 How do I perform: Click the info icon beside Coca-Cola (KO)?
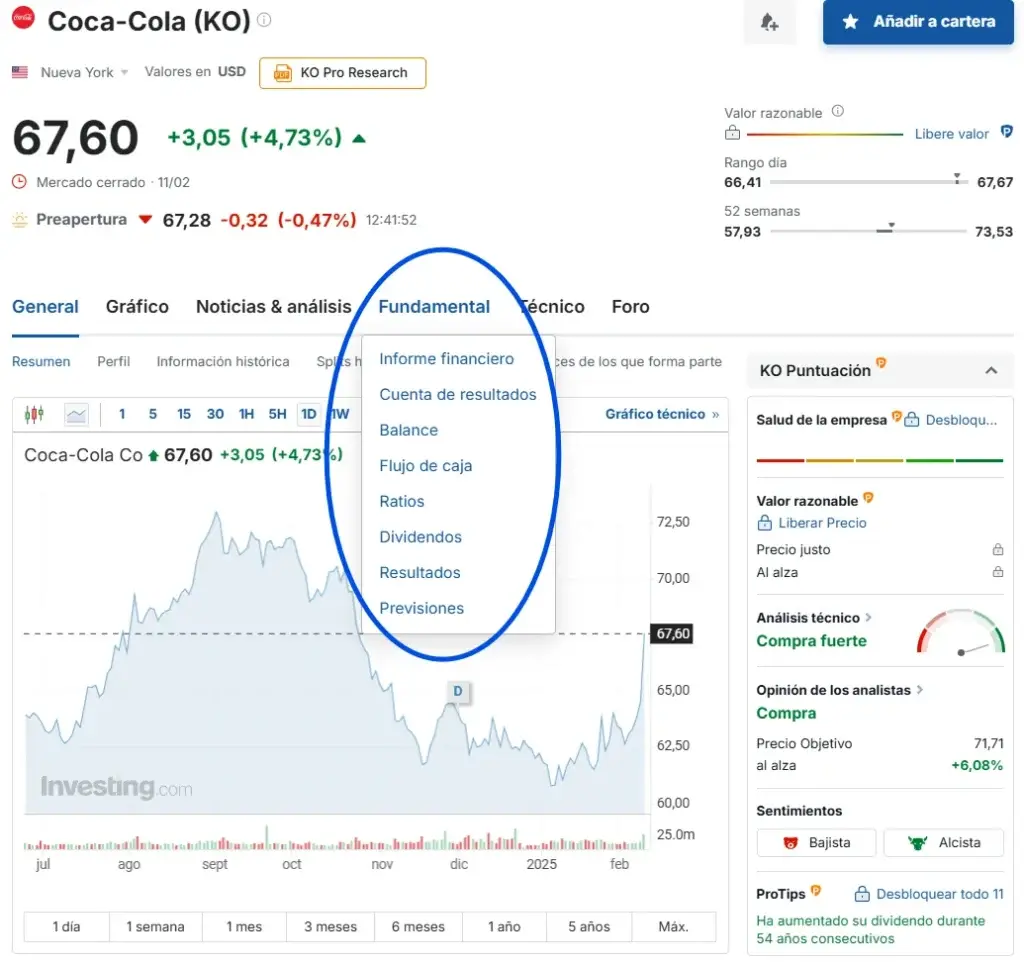[x=264, y=20]
